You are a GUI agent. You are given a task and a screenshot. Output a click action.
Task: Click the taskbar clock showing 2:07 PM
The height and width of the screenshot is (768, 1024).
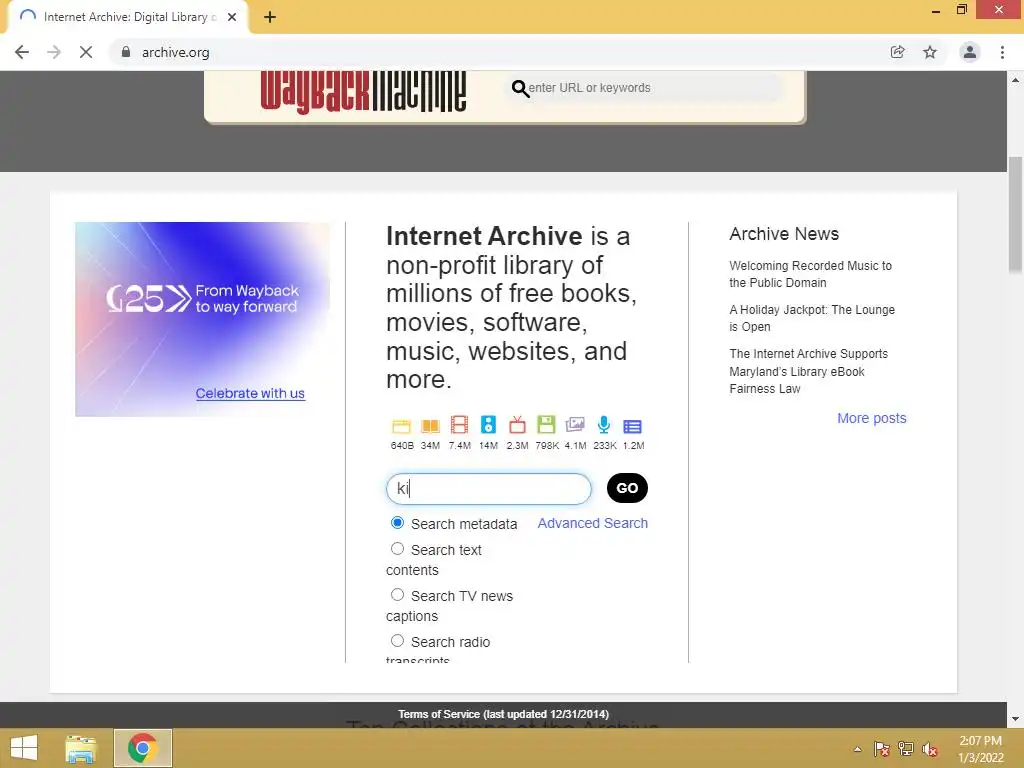(x=980, y=749)
